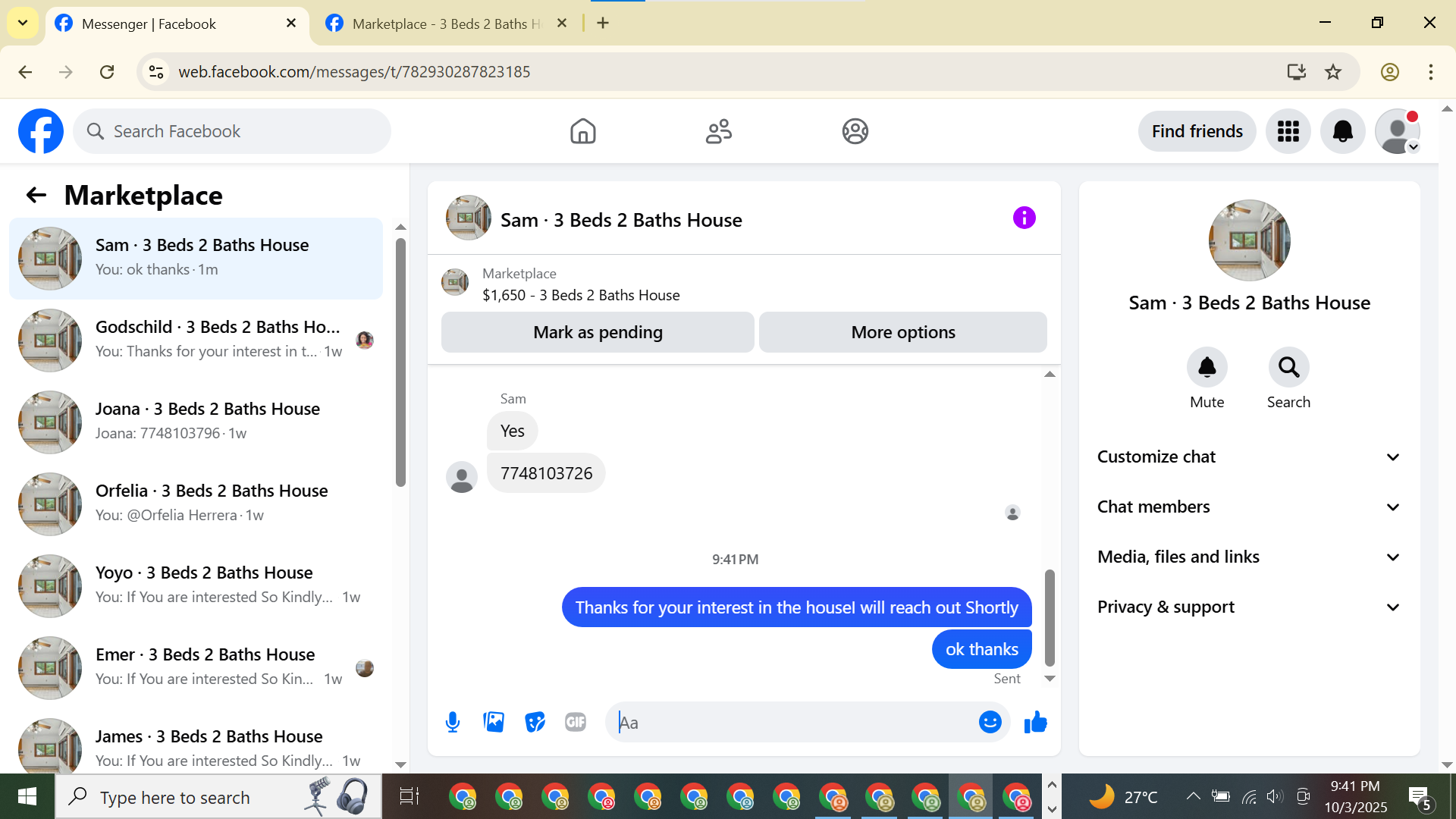Open the taskbar volume control

[x=1274, y=796]
